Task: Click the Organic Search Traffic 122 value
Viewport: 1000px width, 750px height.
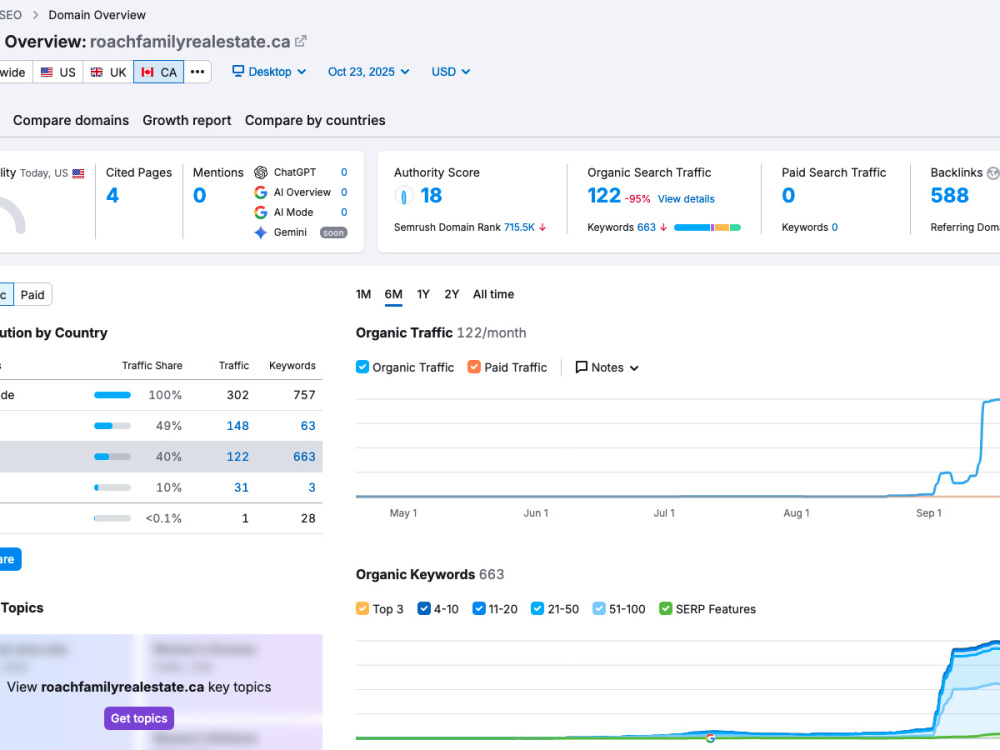Action: tap(604, 195)
